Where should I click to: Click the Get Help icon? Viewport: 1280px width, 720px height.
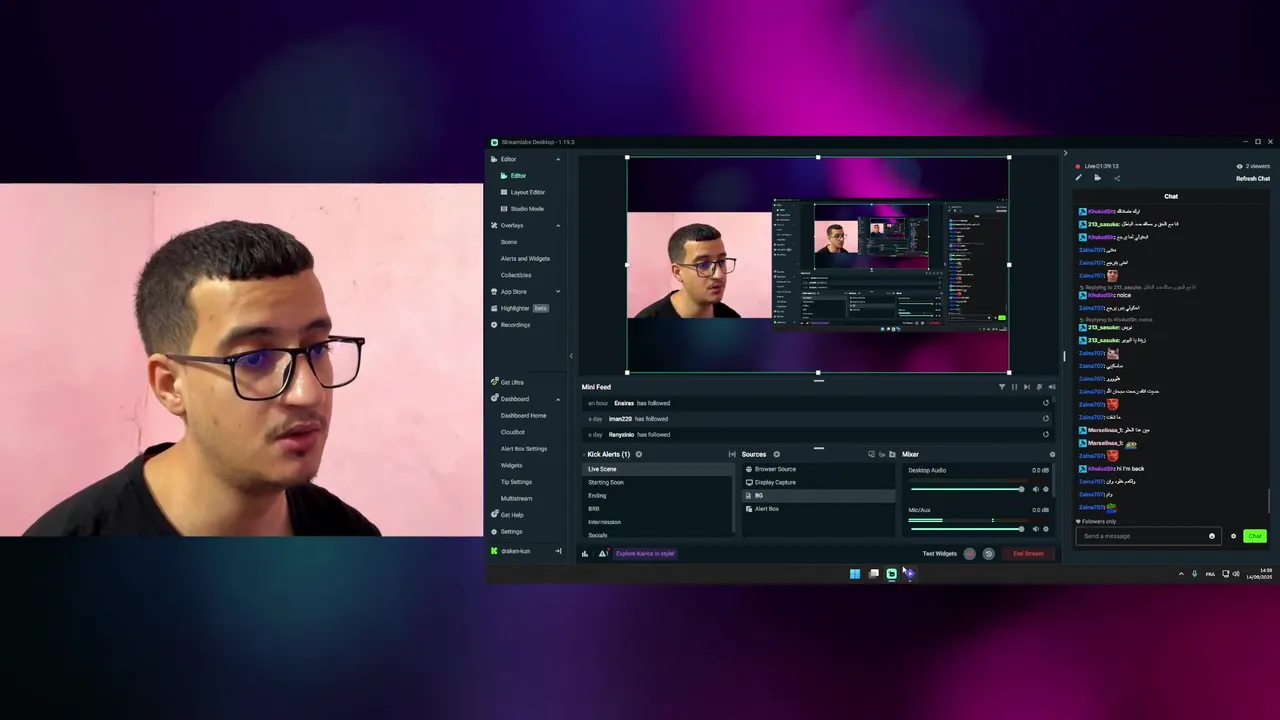[494, 515]
